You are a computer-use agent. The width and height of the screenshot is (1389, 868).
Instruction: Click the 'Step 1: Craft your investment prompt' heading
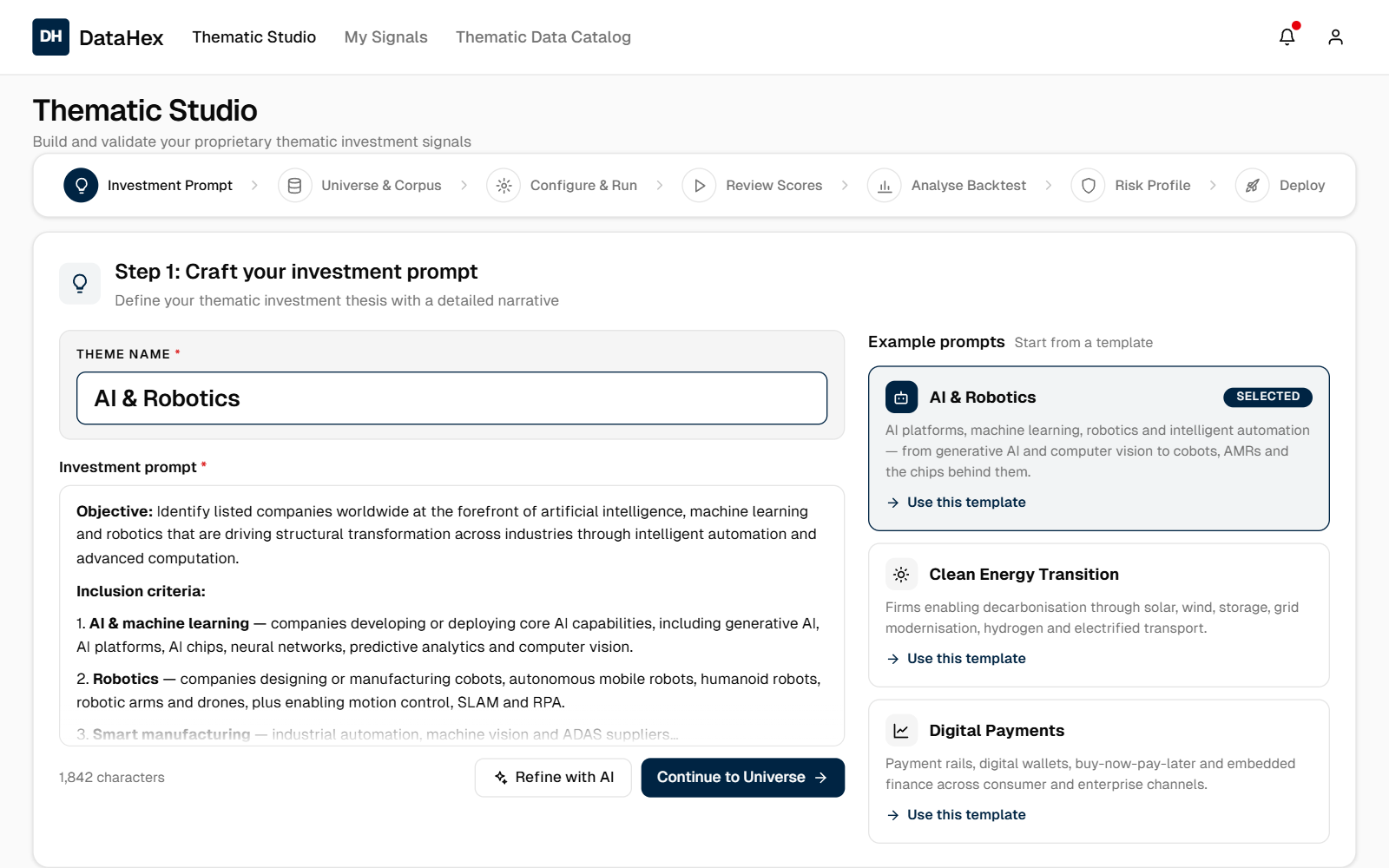click(x=296, y=272)
